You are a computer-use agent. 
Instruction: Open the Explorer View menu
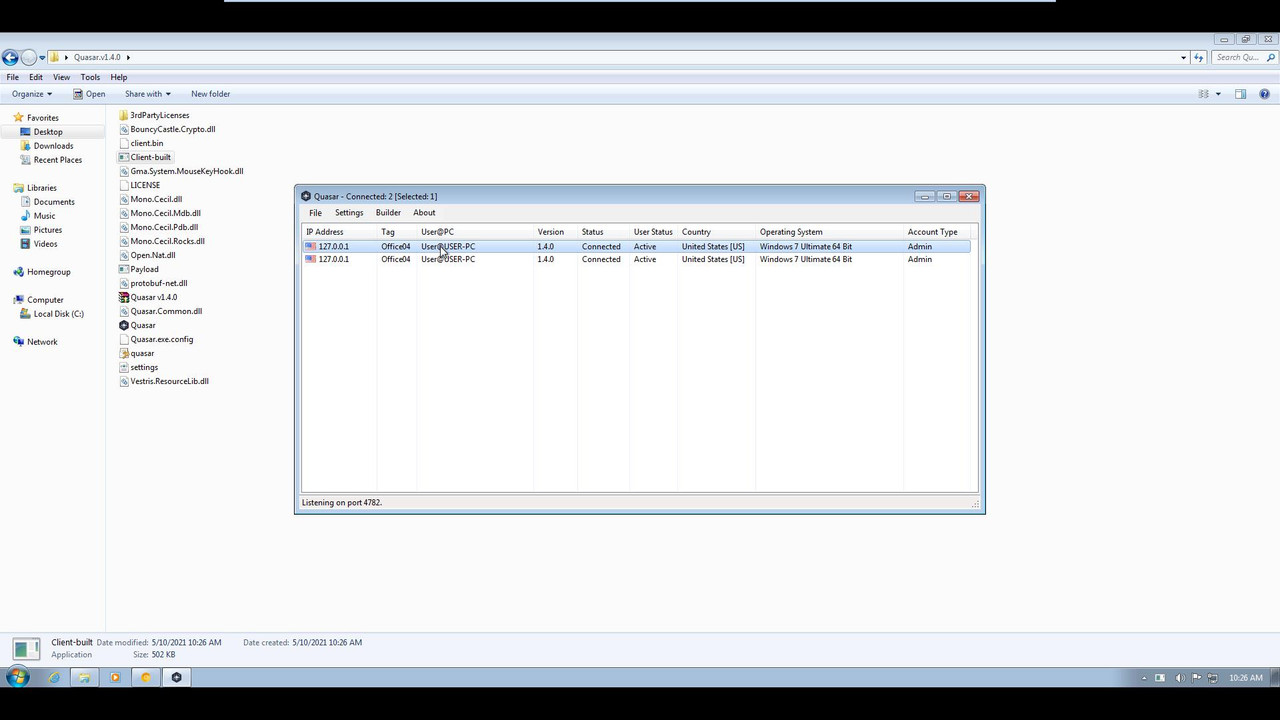point(61,77)
